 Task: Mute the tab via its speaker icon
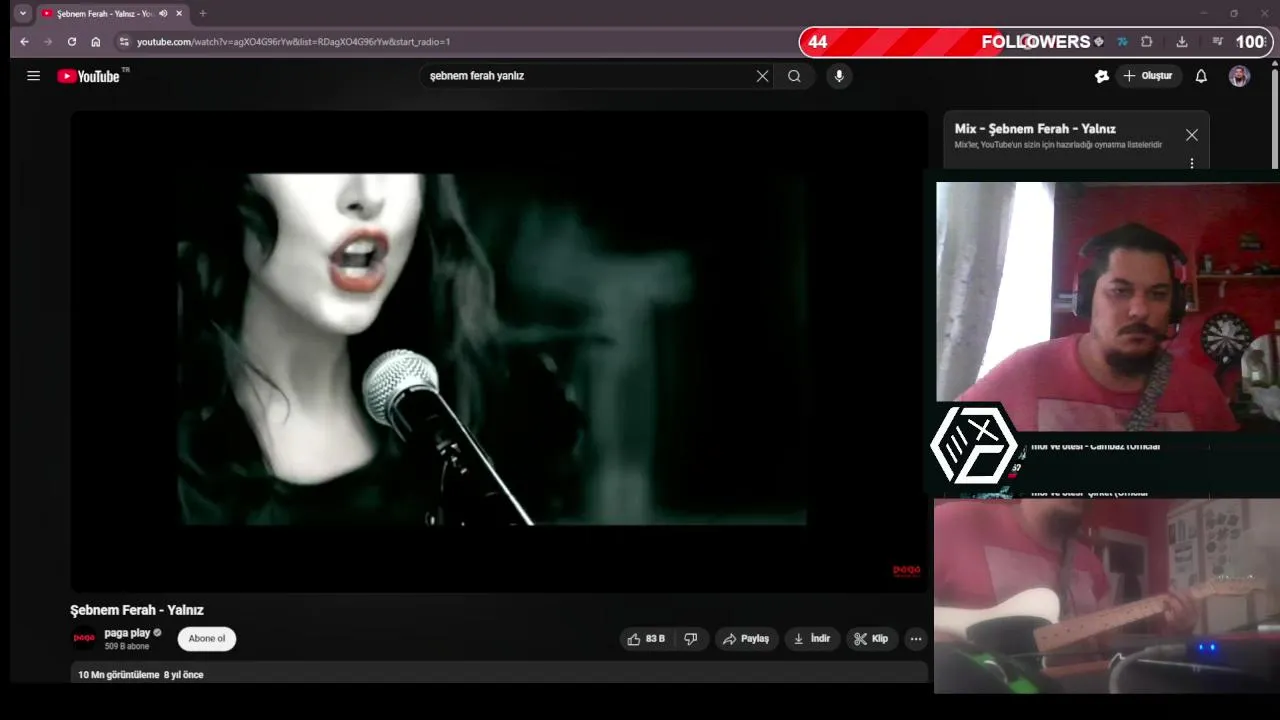point(163,14)
